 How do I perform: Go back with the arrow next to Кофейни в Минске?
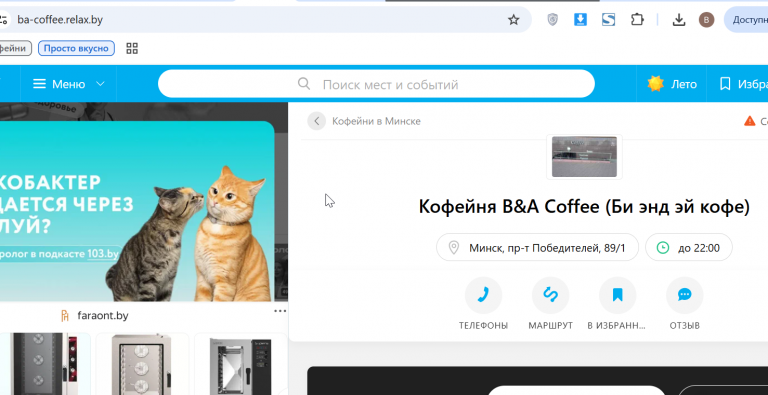[316, 121]
